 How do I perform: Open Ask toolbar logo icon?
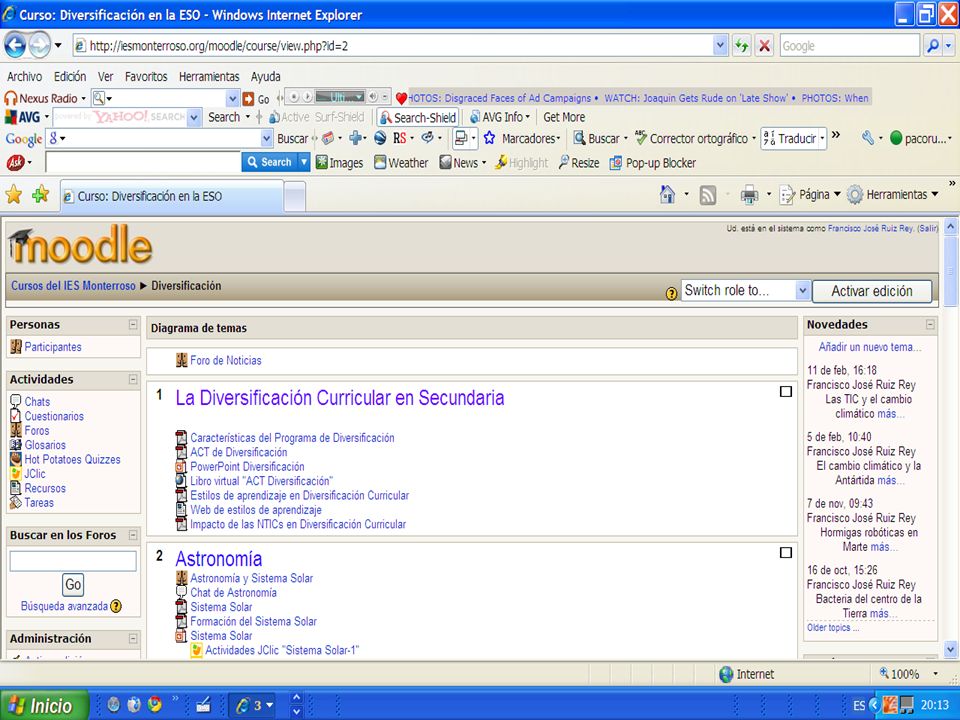point(15,162)
